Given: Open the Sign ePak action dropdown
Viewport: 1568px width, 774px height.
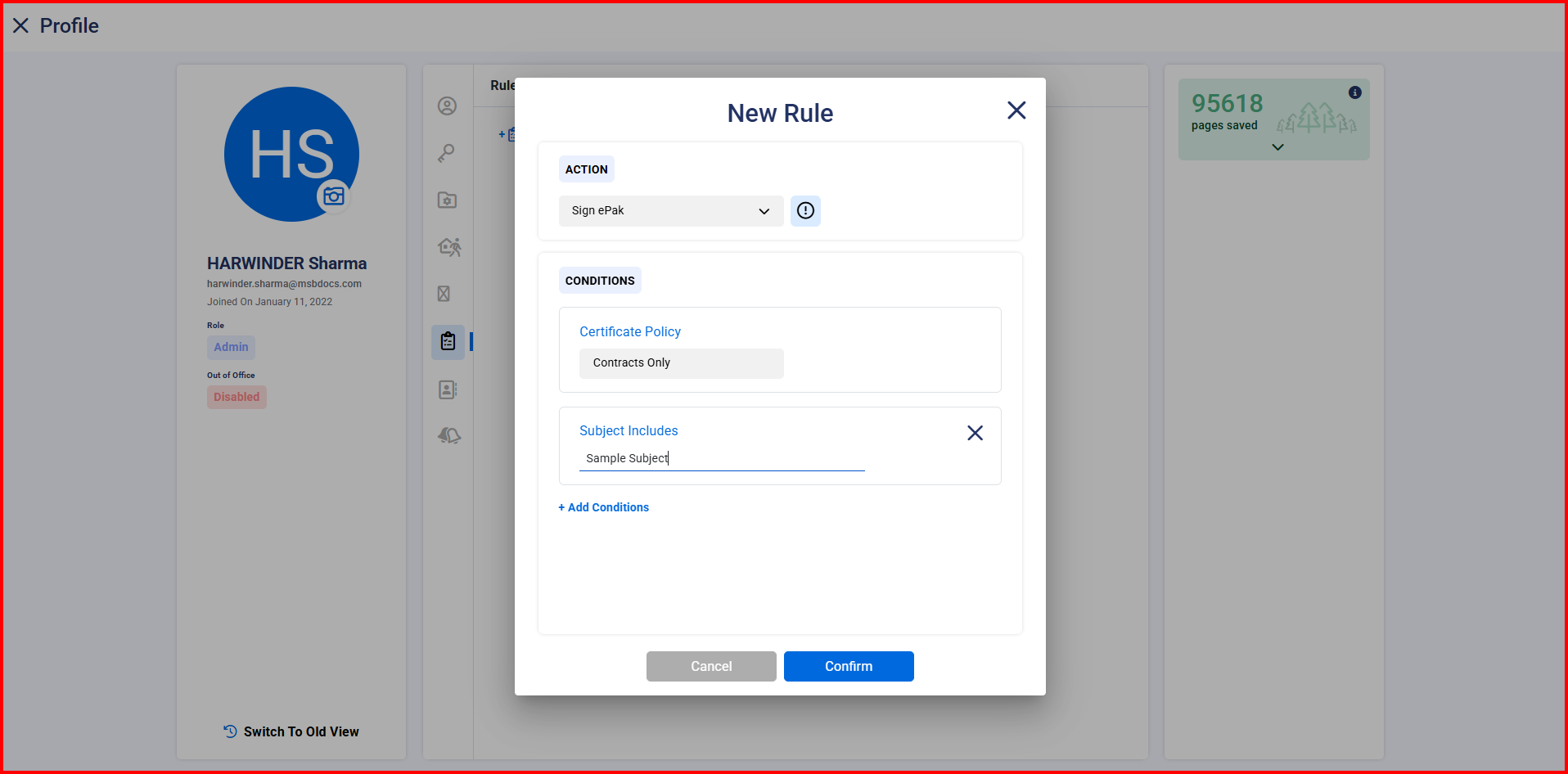Looking at the screenshot, I should pos(670,211).
